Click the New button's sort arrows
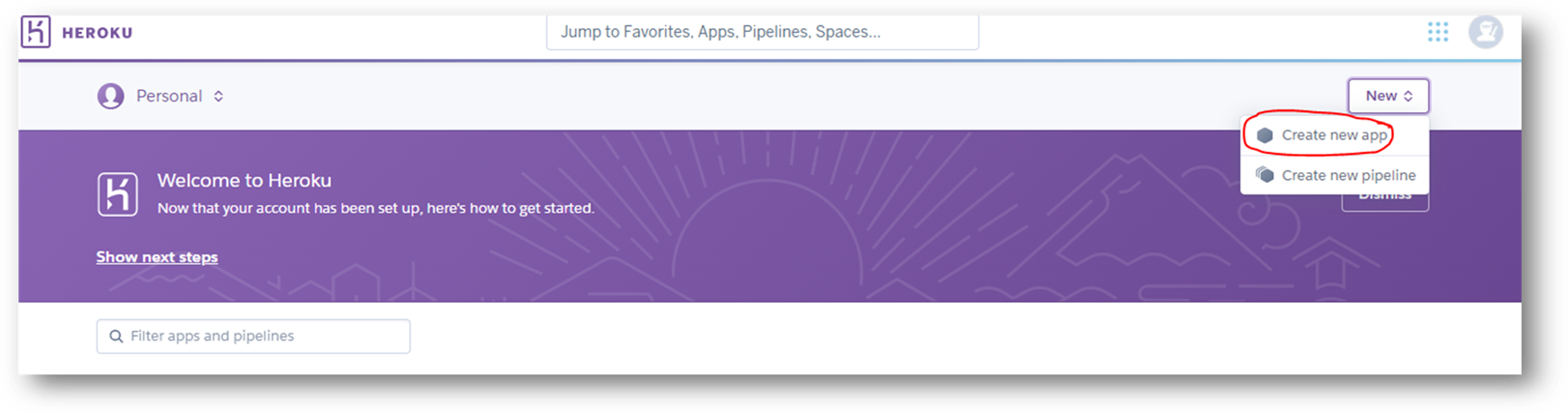 [x=1408, y=96]
